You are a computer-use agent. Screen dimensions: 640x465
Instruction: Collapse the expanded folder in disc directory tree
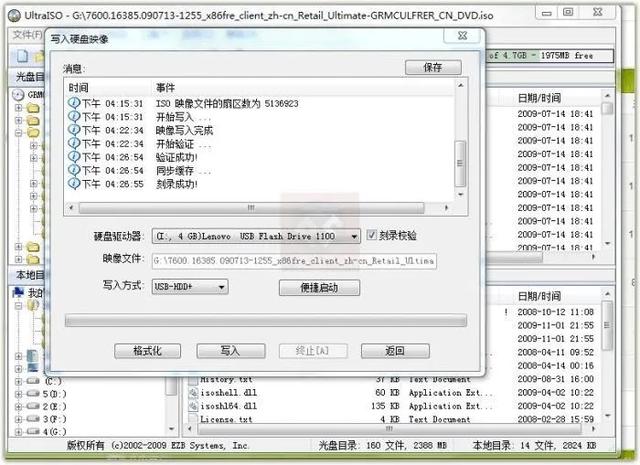coord(18,133)
